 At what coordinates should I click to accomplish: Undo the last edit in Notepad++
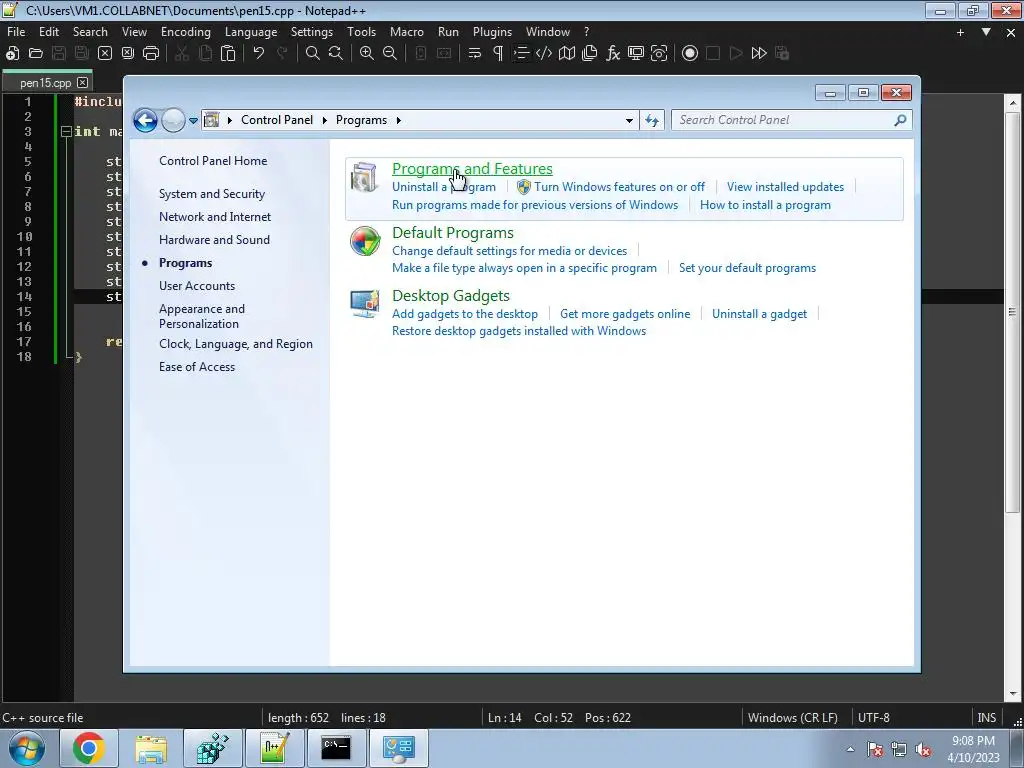pyautogui.click(x=259, y=54)
